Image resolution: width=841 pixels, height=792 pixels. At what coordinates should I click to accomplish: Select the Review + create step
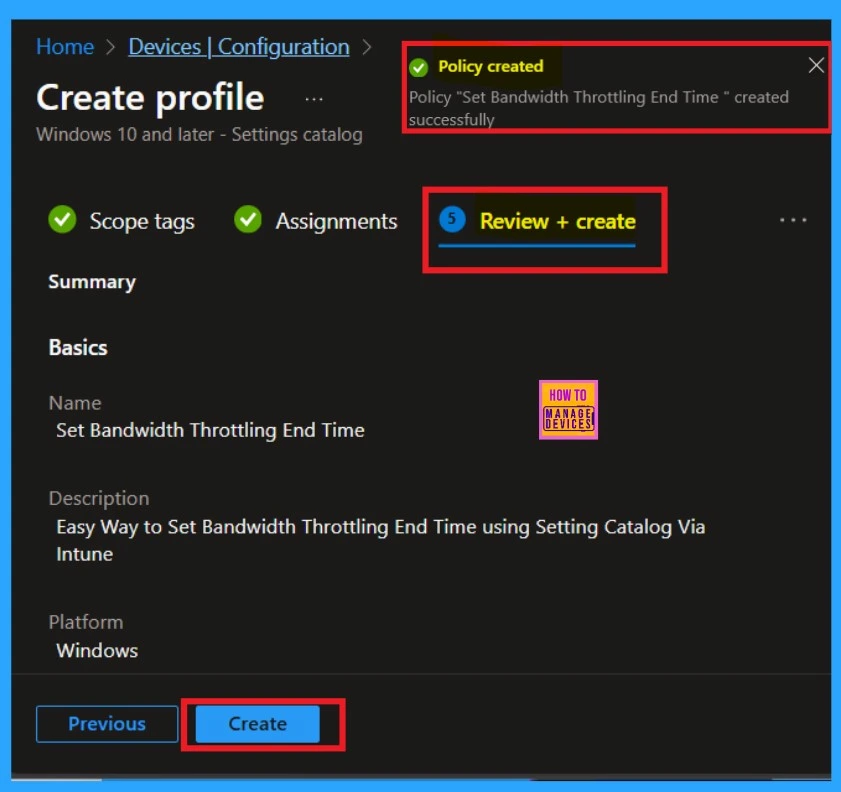point(558,221)
